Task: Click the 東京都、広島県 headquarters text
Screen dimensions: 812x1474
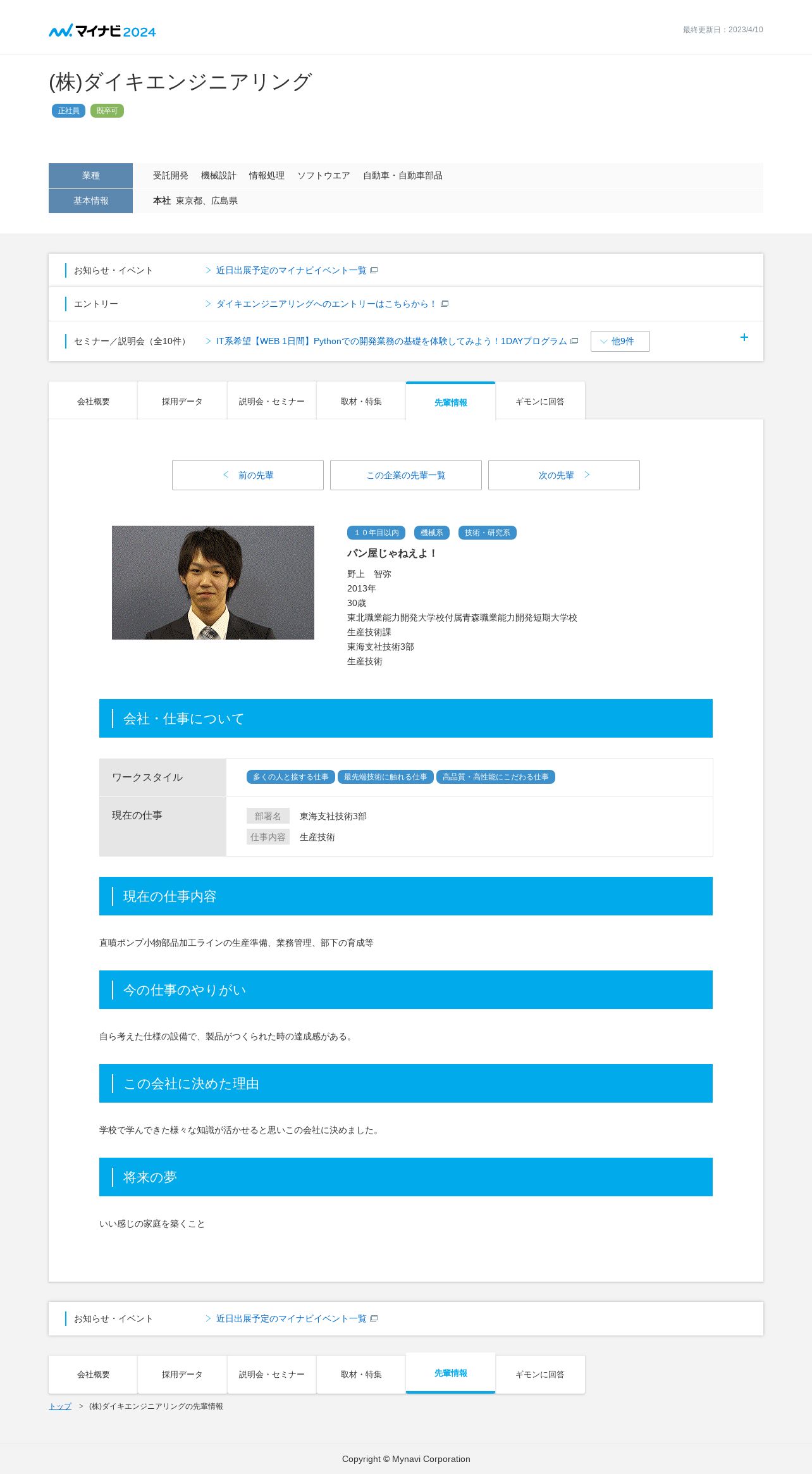Action: (207, 201)
